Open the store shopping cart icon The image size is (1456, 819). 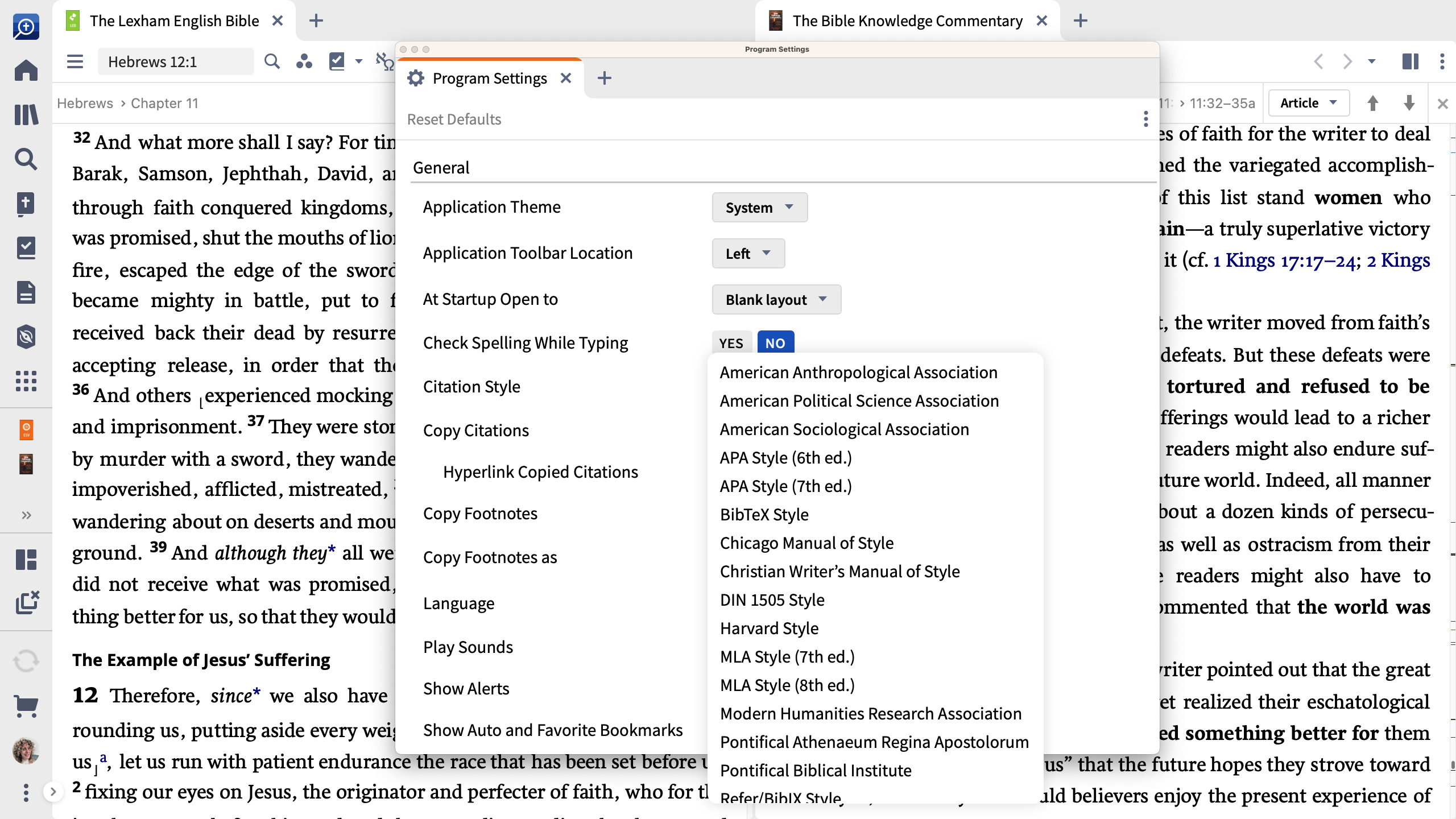pyautogui.click(x=26, y=706)
